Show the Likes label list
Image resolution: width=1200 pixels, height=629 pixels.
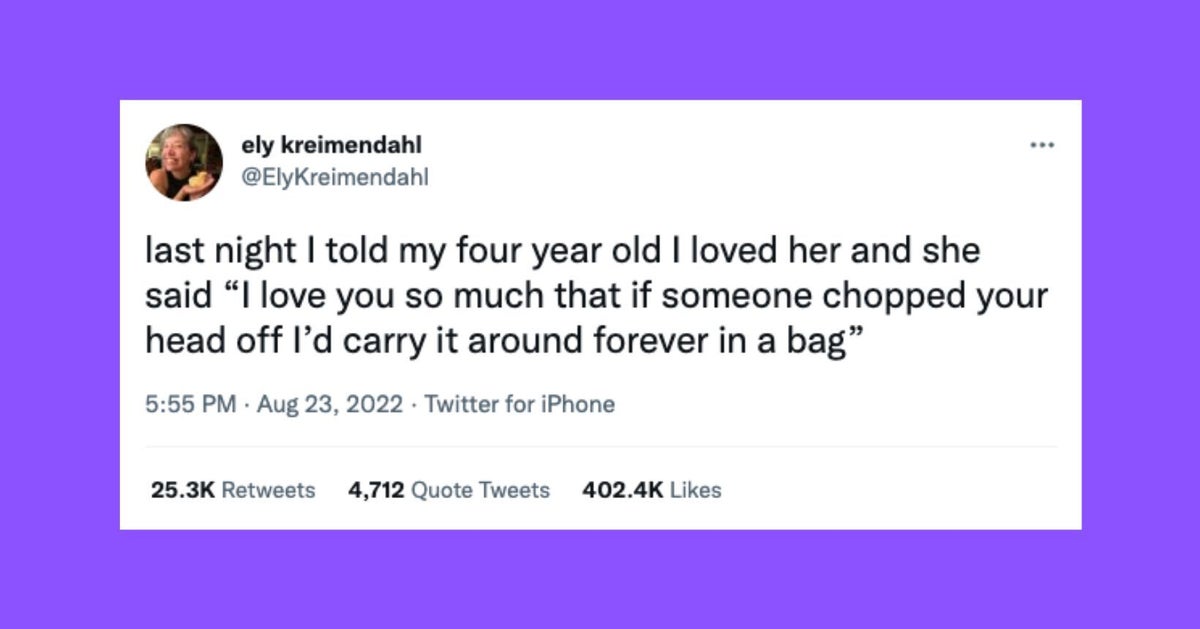(x=695, y=490)
